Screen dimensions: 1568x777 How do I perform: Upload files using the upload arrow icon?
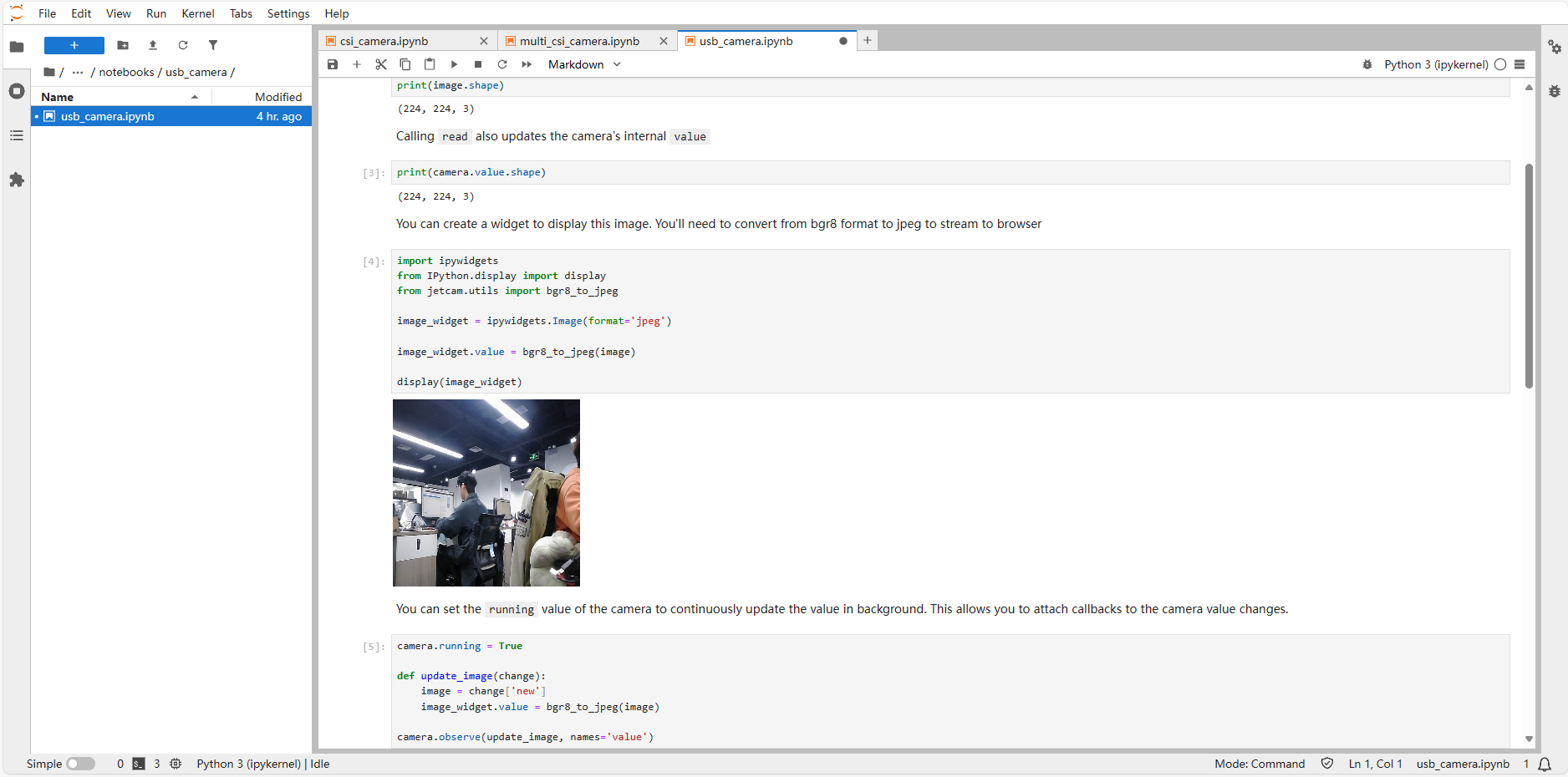[153, 45]
